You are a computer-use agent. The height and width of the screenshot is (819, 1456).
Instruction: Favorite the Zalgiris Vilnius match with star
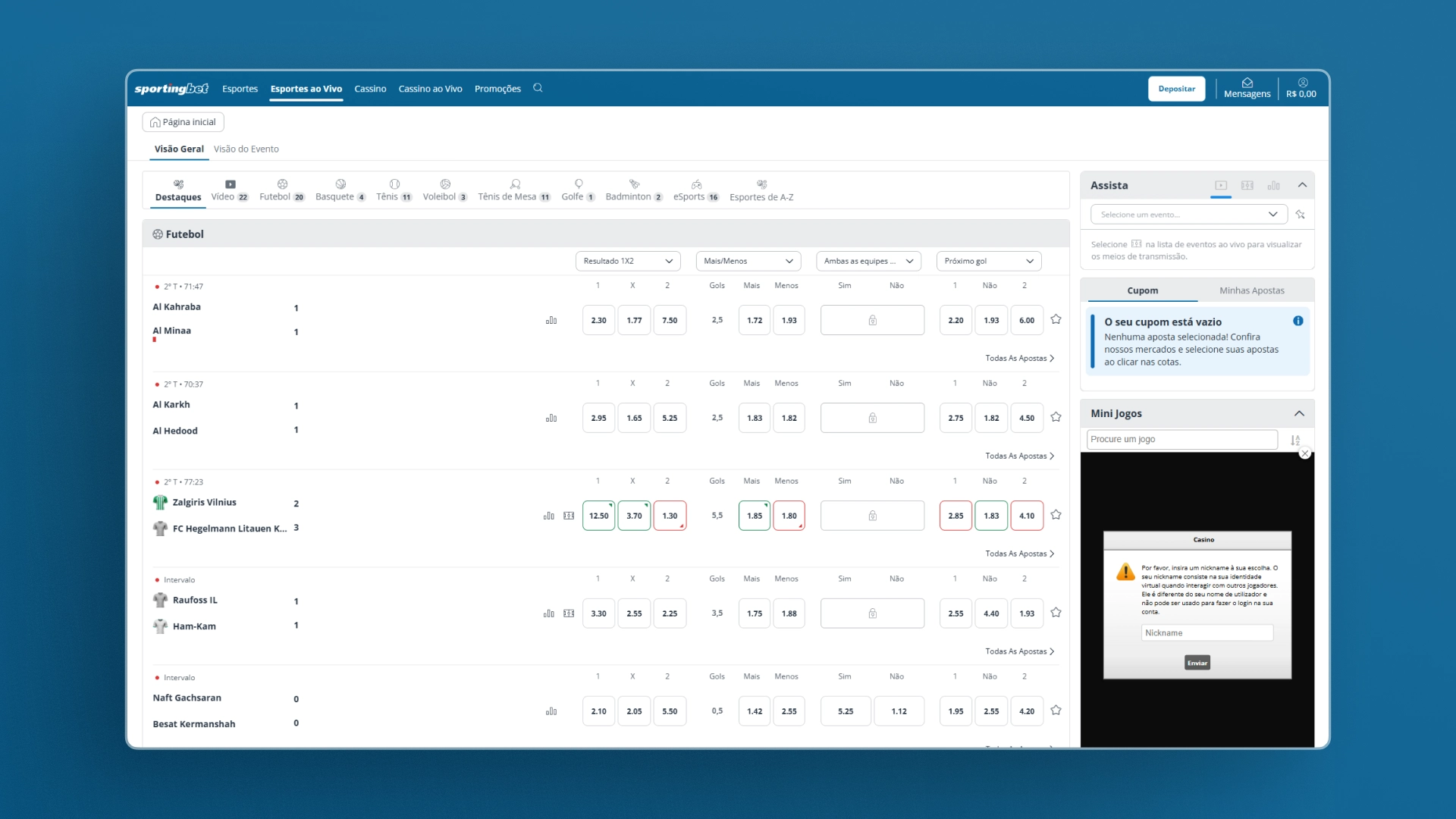pos(1056,515)
